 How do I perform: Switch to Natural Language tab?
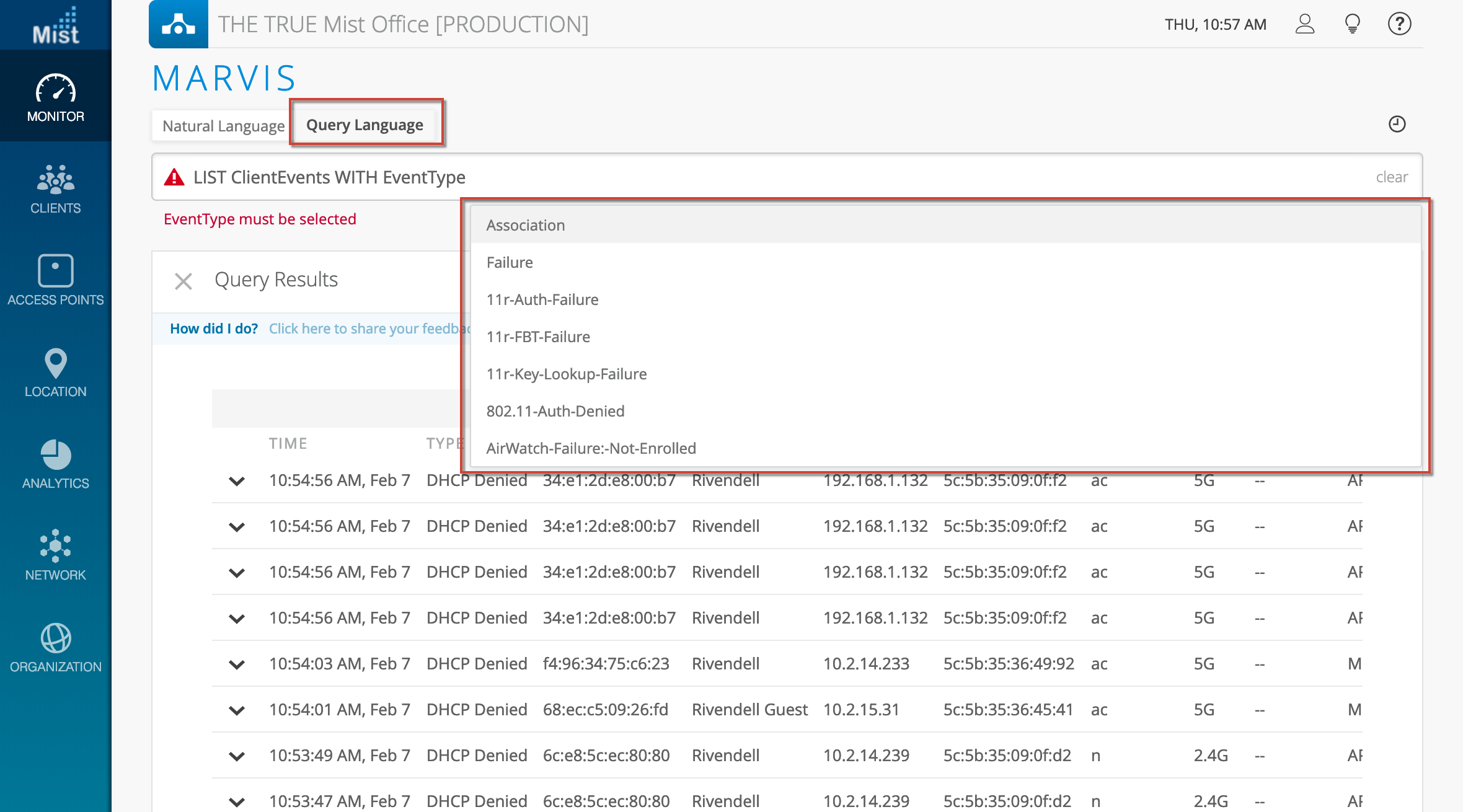click(223, 126)
